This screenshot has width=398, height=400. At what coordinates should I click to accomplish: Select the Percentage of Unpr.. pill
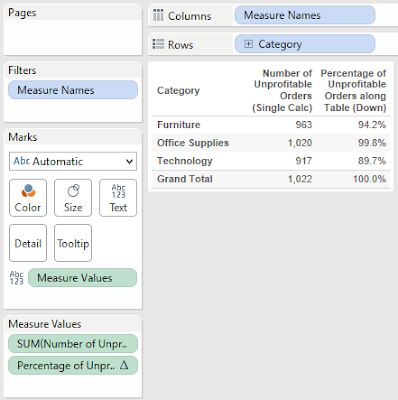[73, 365]
